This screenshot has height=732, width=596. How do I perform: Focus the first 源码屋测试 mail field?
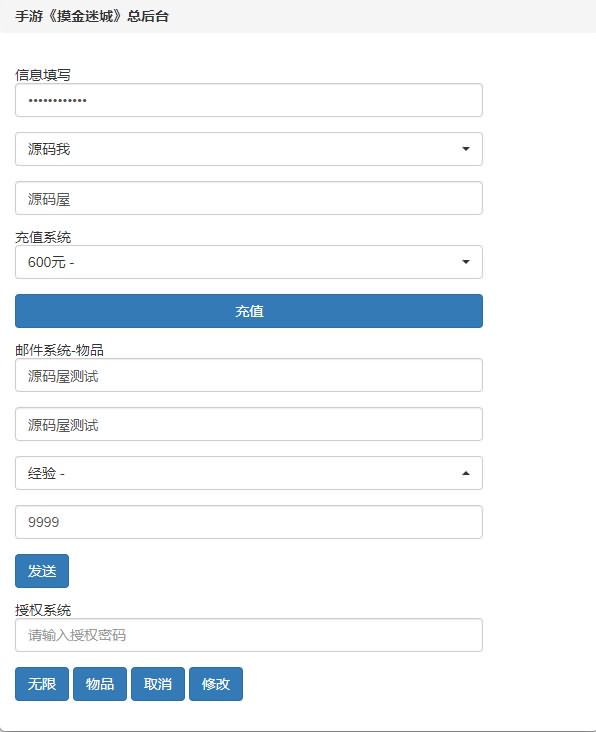[249, 375]
